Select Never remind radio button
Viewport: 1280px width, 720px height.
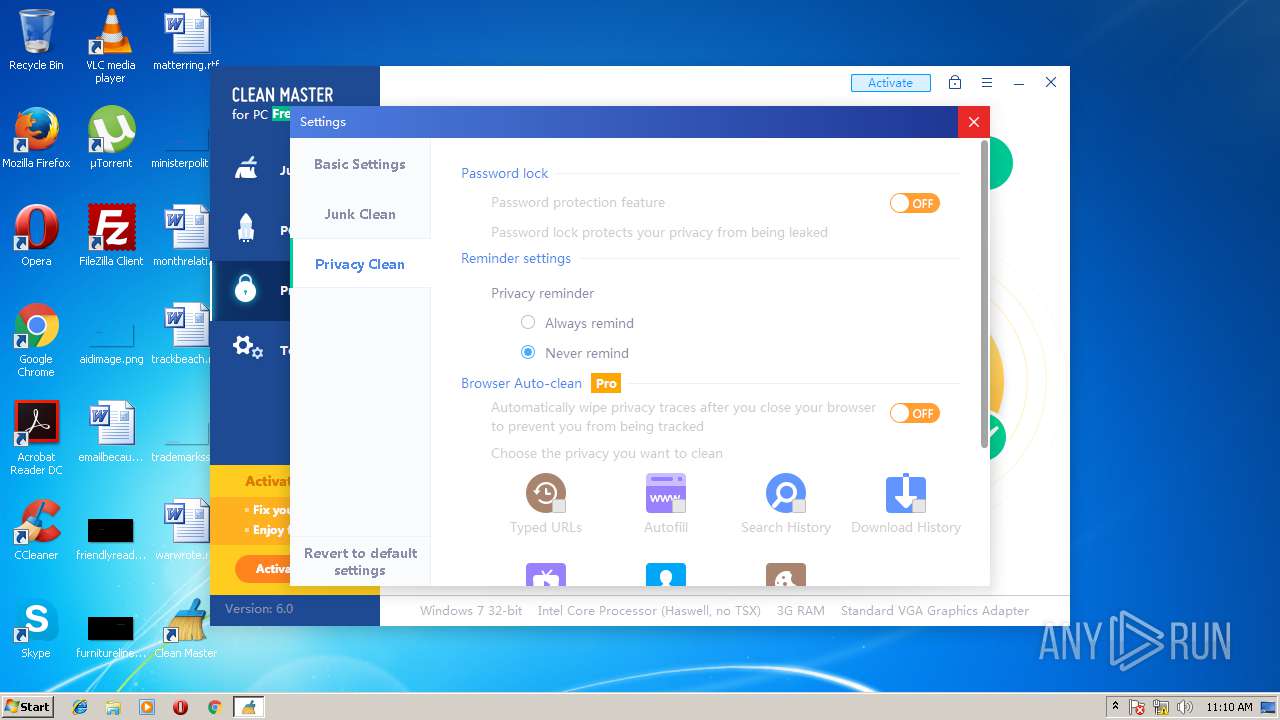[528, 353]
